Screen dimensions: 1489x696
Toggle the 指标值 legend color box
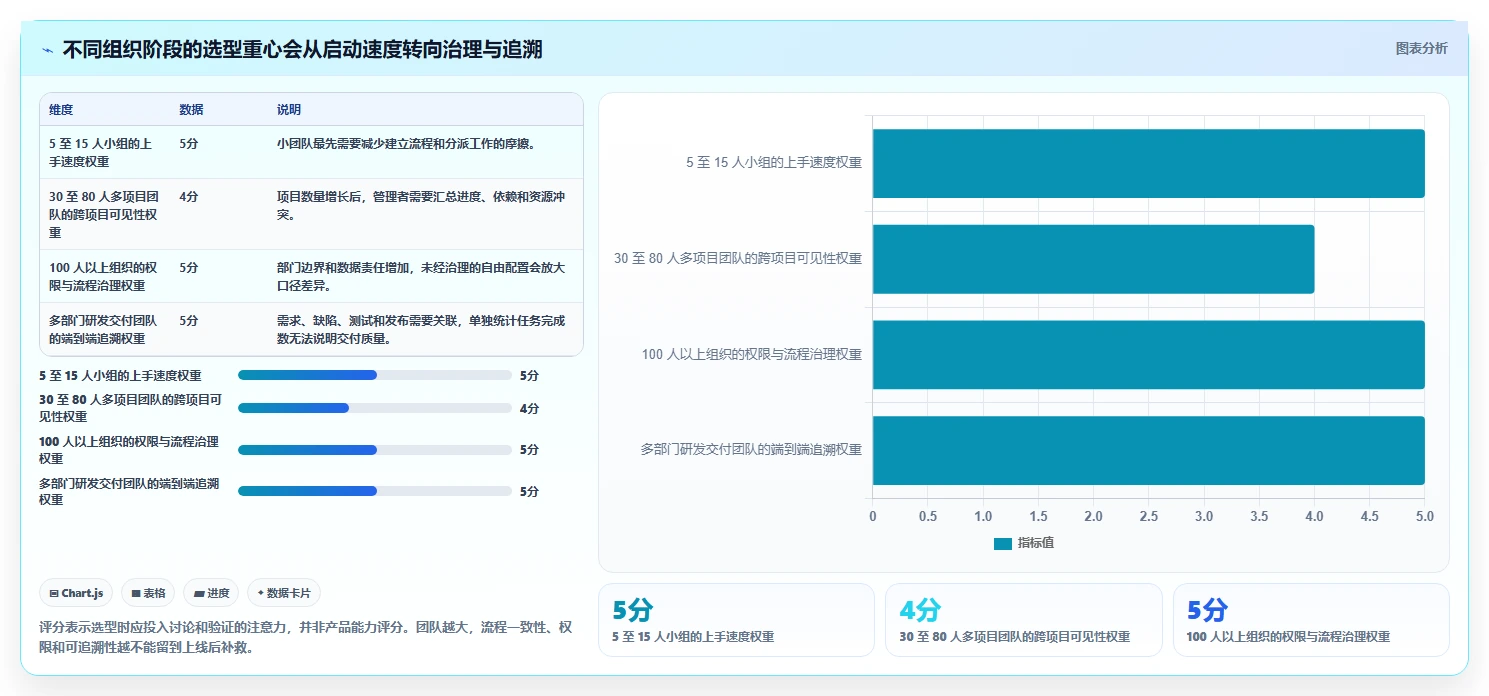click(x=1003, y=543)
